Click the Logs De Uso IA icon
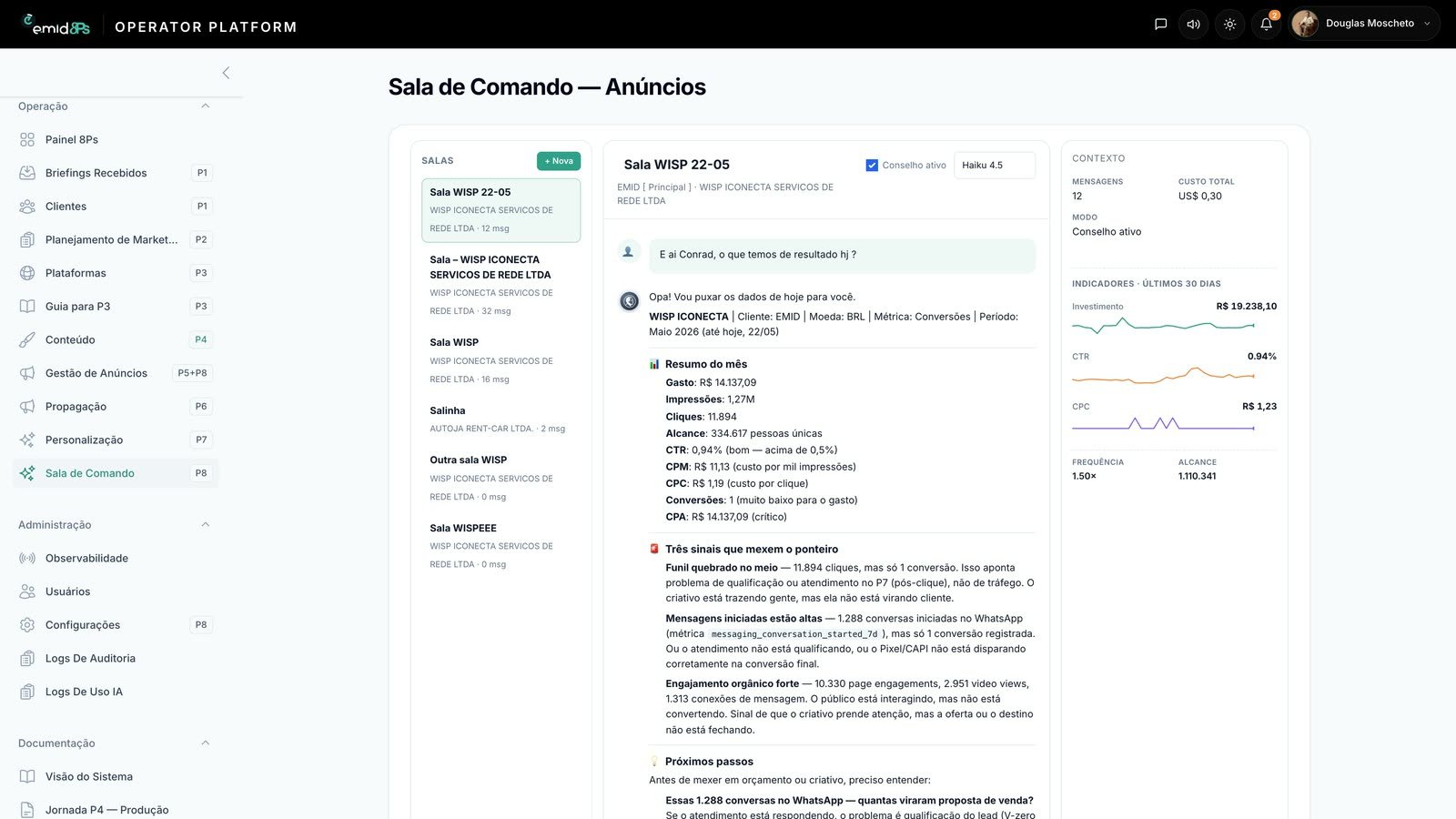 pos(27,692)
